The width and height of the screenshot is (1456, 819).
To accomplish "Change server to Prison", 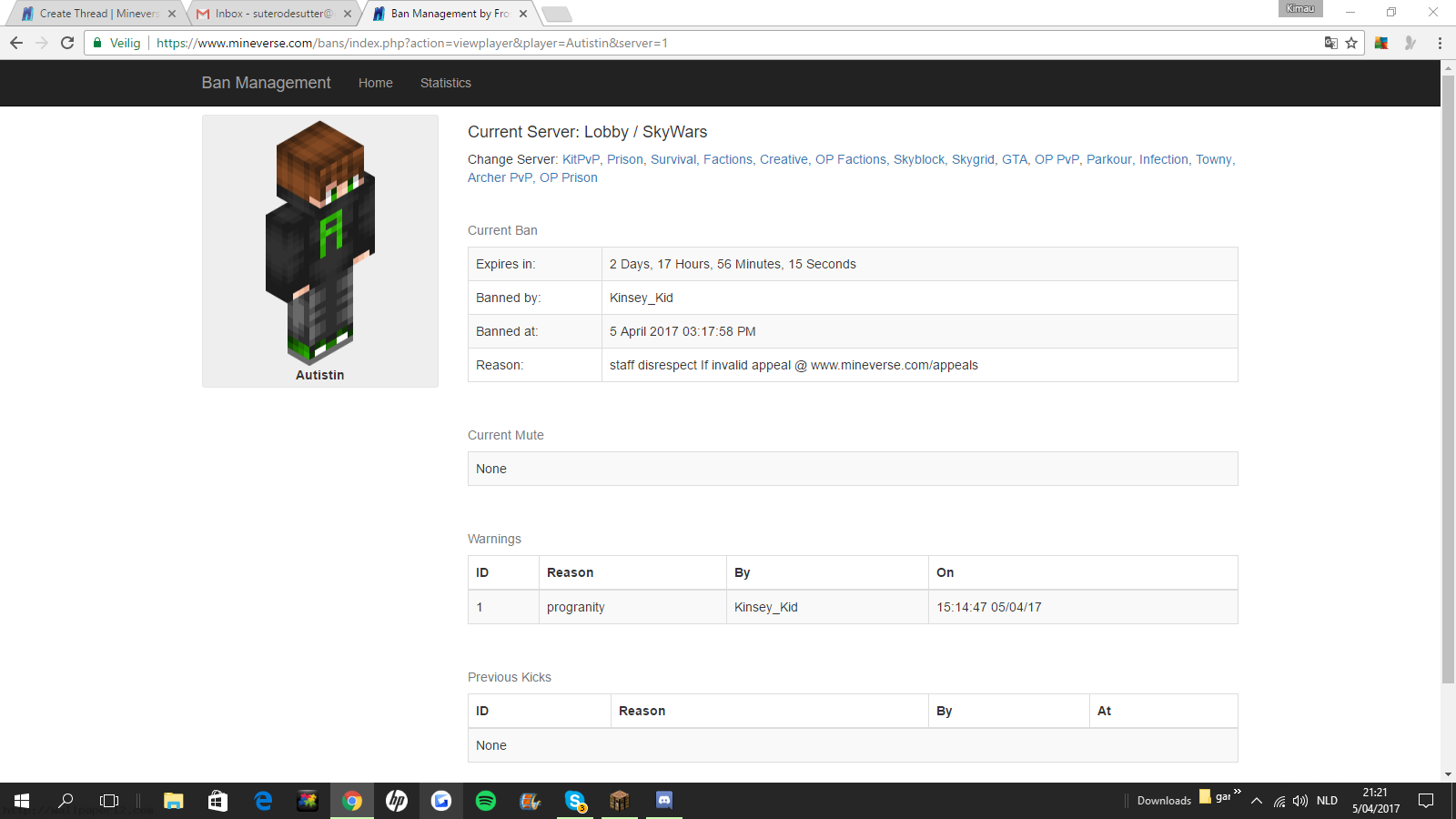I will (x=624, y=159).
